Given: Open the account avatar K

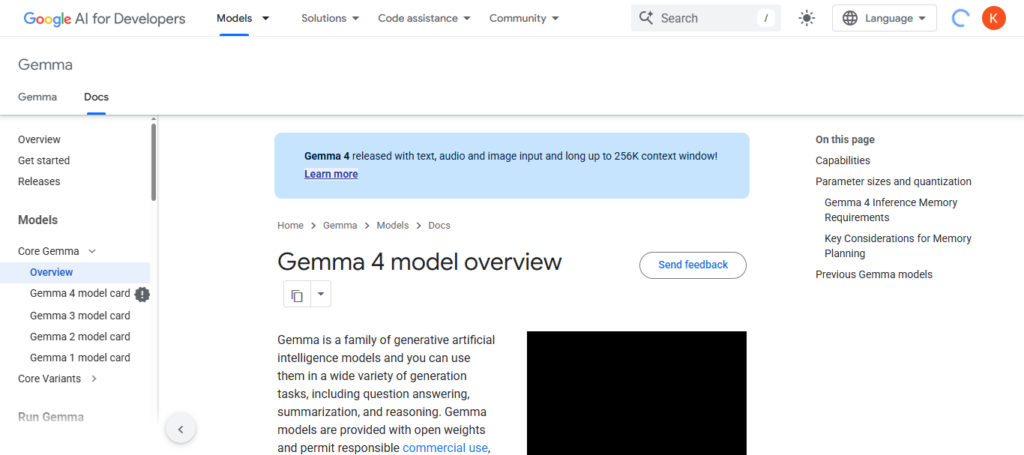Looking at the screenshot, I should pos(993,18).
